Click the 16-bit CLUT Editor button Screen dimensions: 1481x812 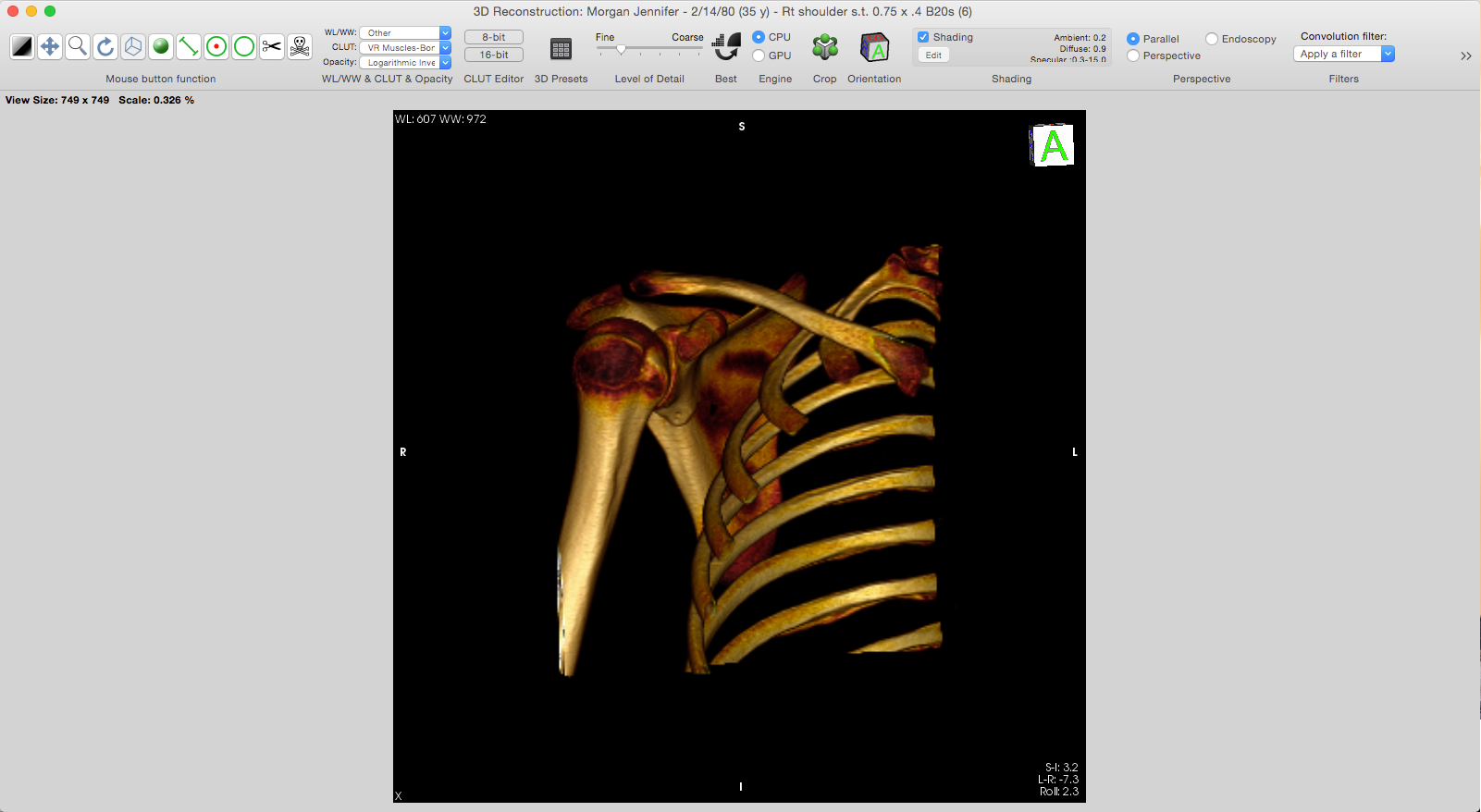pos(494,55)
